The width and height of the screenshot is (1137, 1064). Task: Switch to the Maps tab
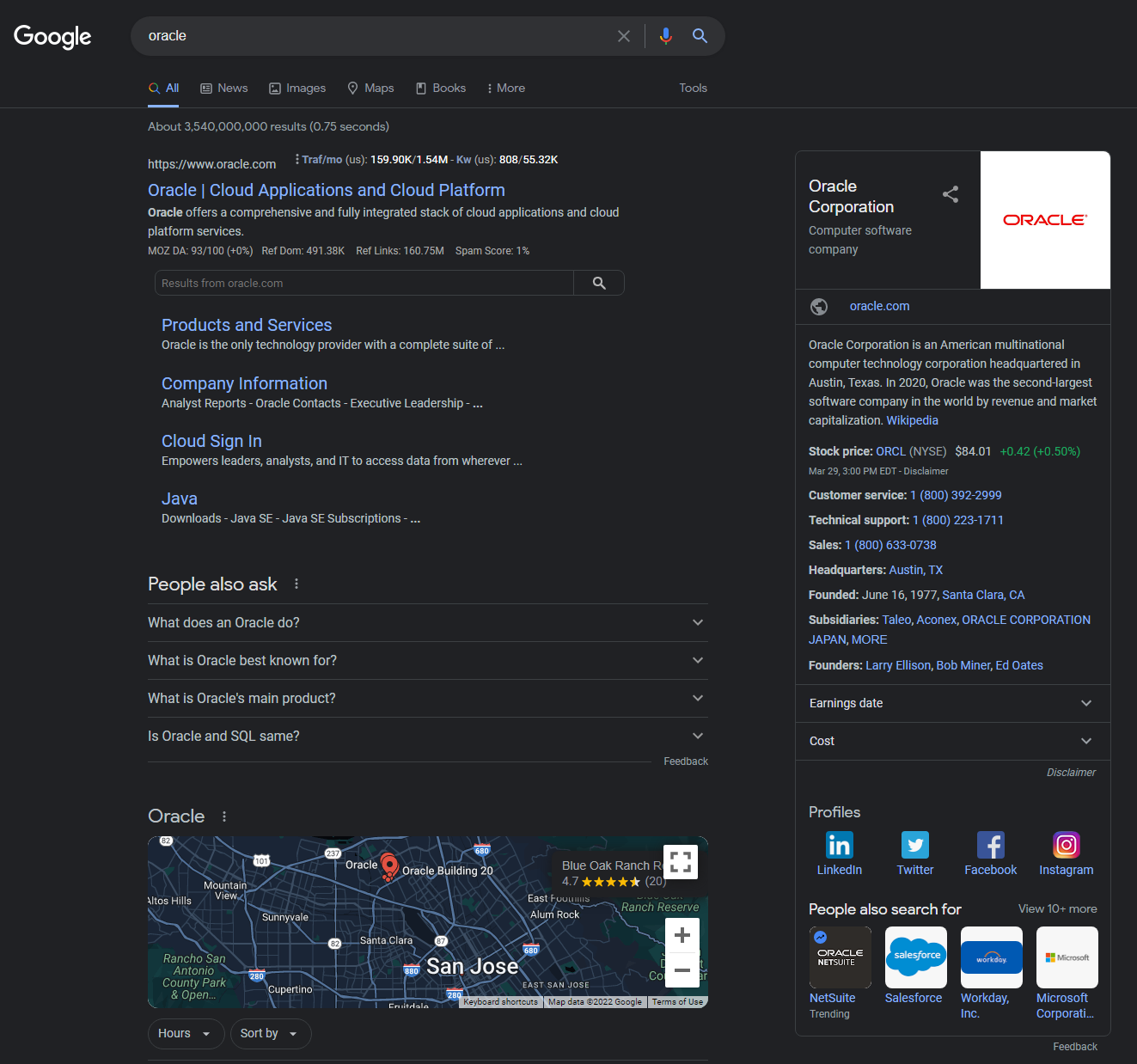point(370,88)
